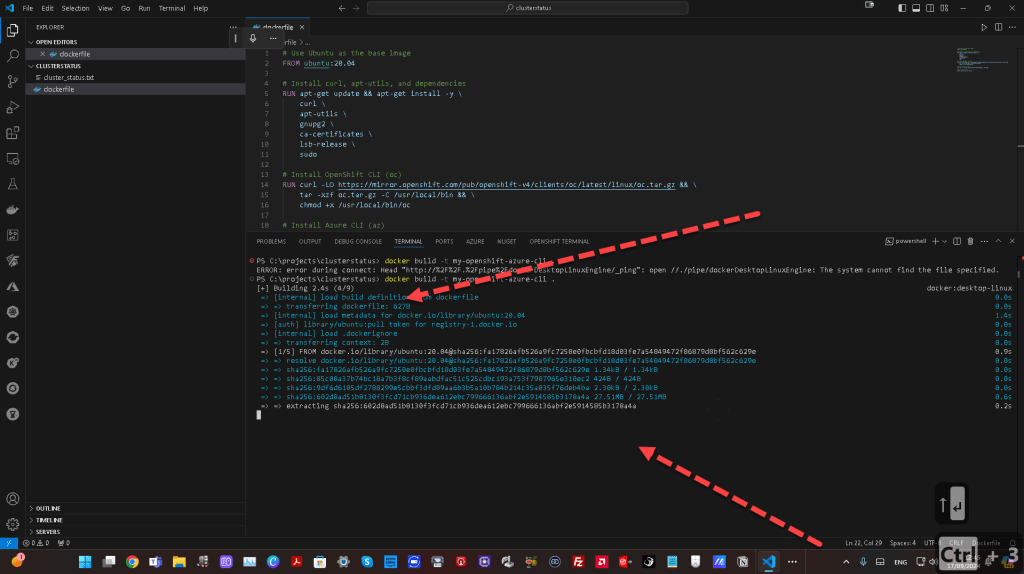
Task: Open the Manage gear menu
Action: click(12, 524)
